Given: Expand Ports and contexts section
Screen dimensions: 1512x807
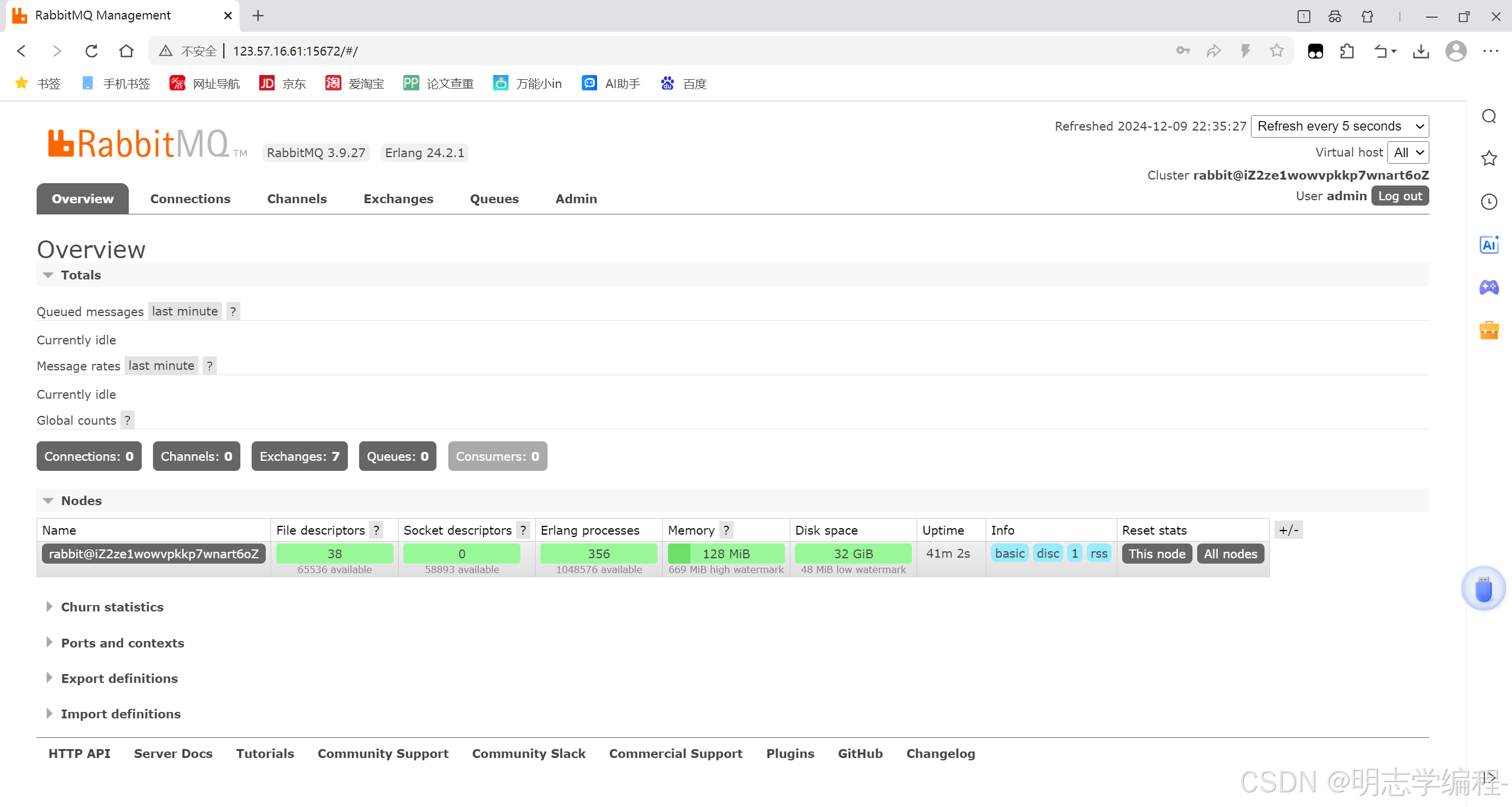Looking at the screenshot, I should pyautogui.click(x=122, y=643).
